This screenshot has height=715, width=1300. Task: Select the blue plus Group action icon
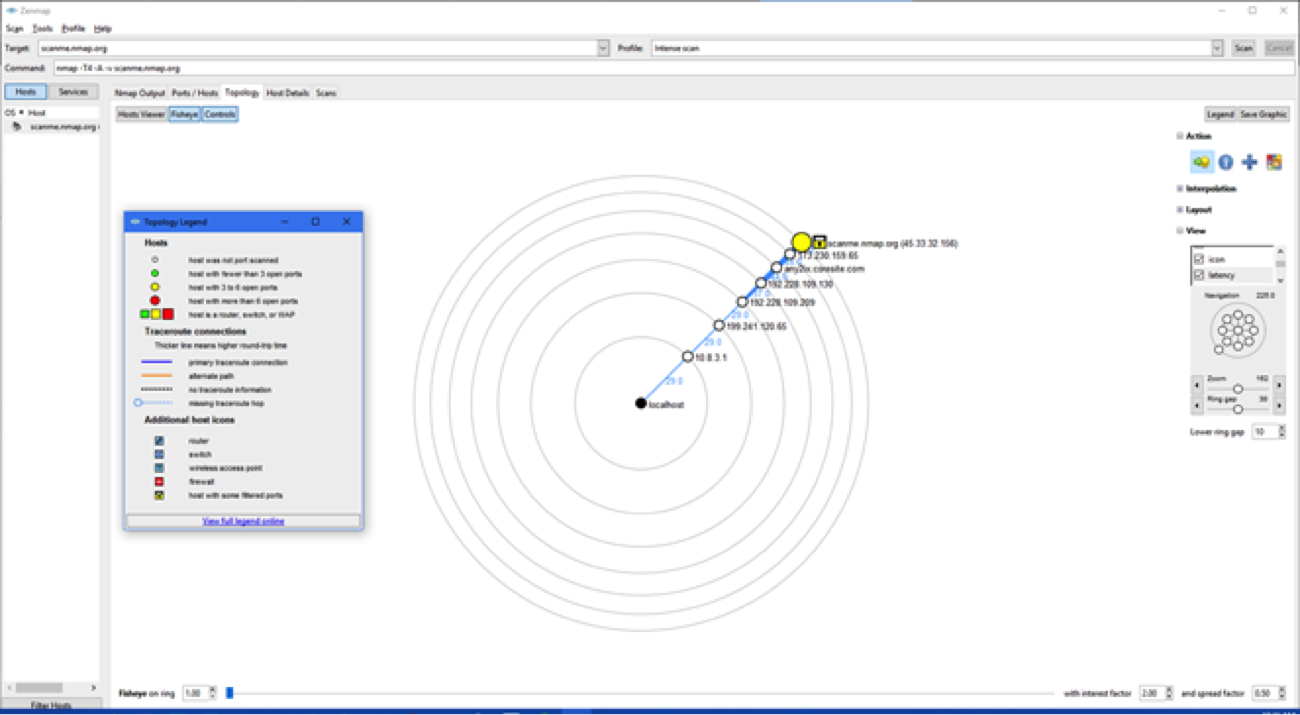tap(1249, 162)
